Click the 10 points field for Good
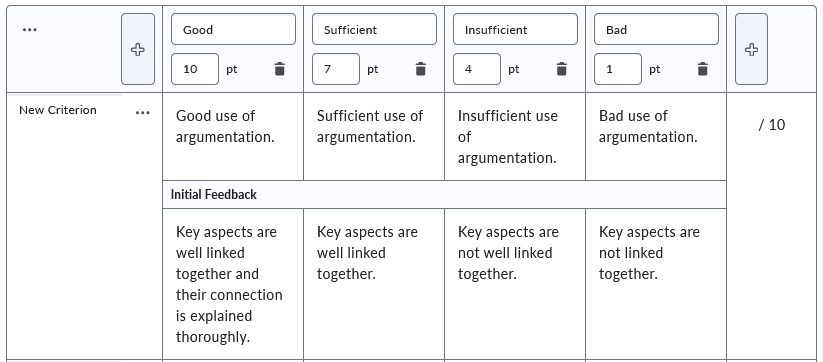The height and width of the screenshot is (362, 823). 195,69
